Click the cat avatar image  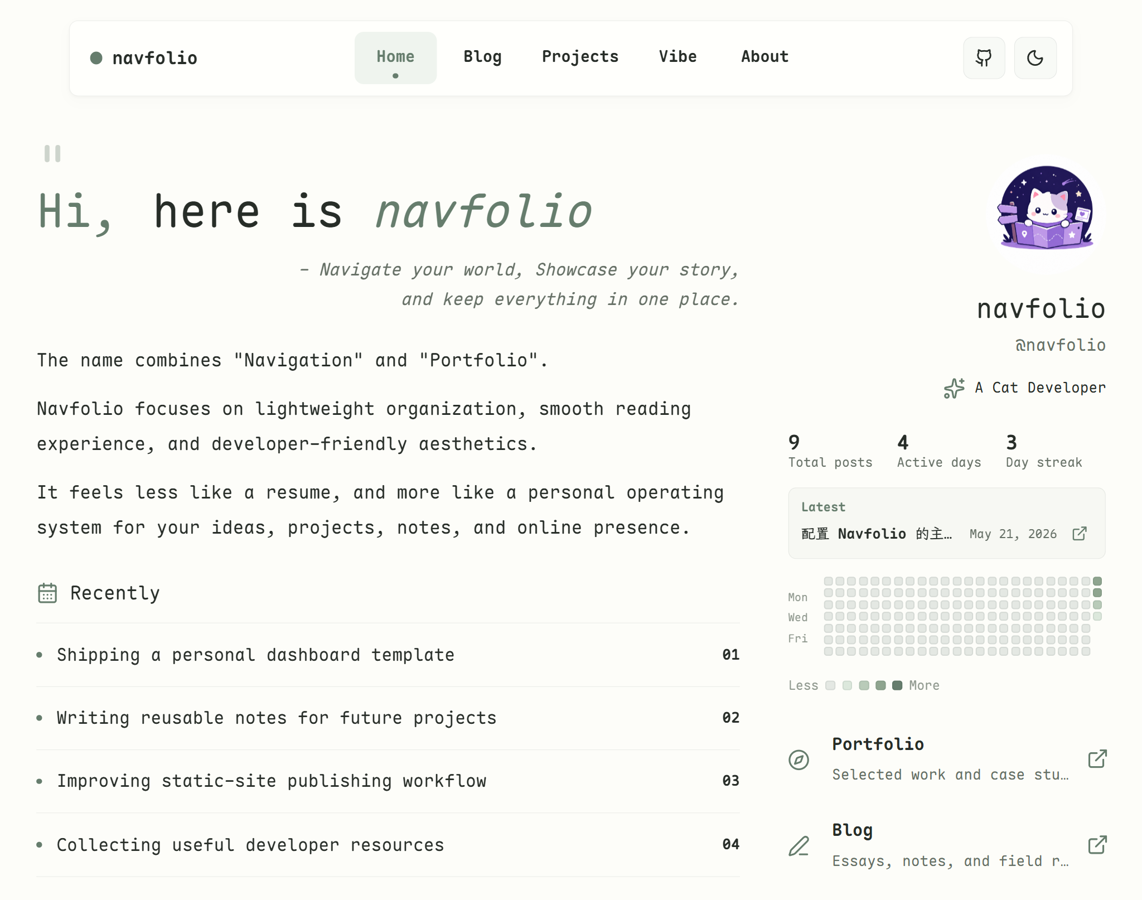pyautogui.click(x=1046, y=208)
